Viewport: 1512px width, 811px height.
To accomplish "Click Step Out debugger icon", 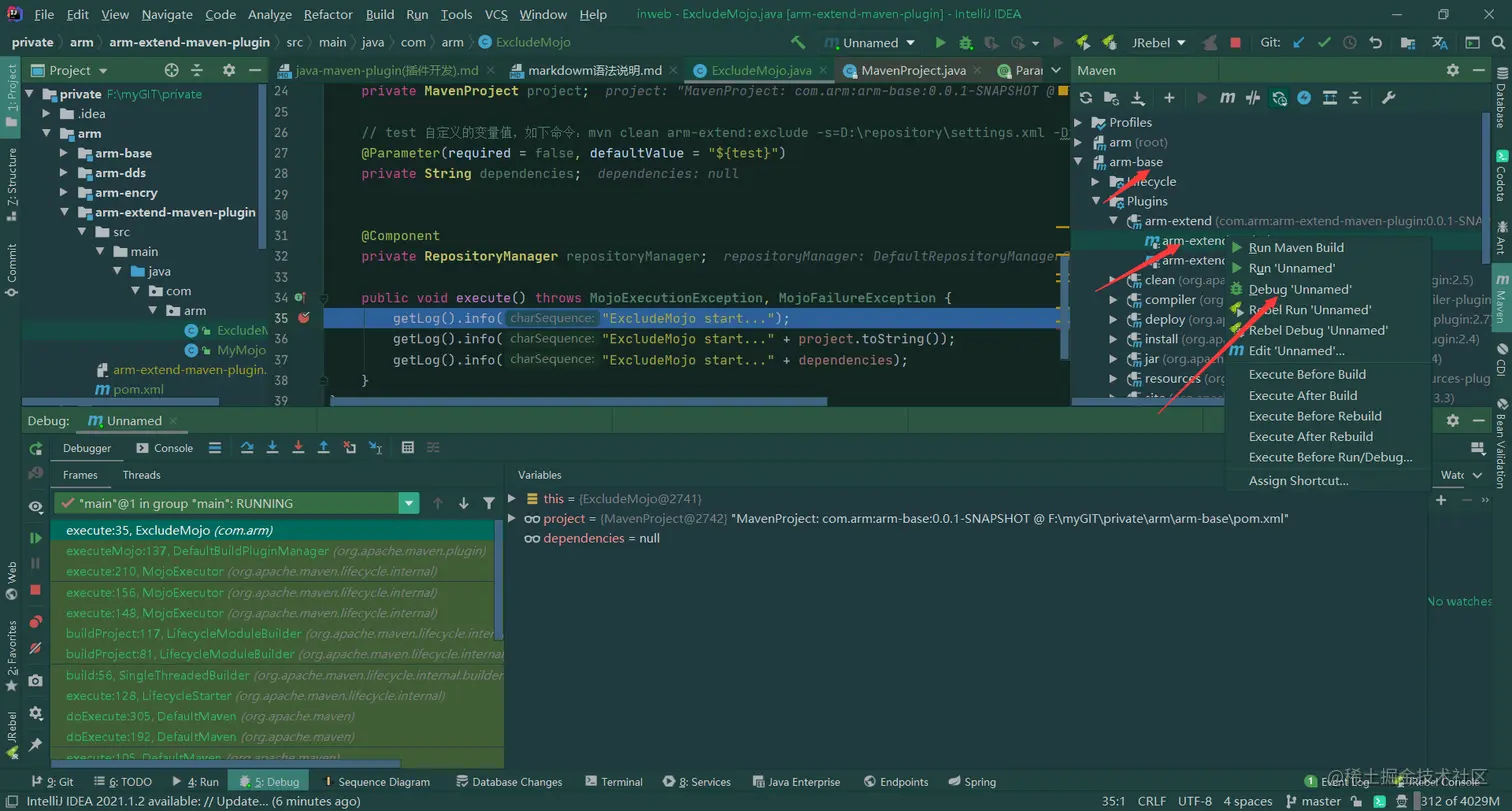I will (x=324, y=447).
